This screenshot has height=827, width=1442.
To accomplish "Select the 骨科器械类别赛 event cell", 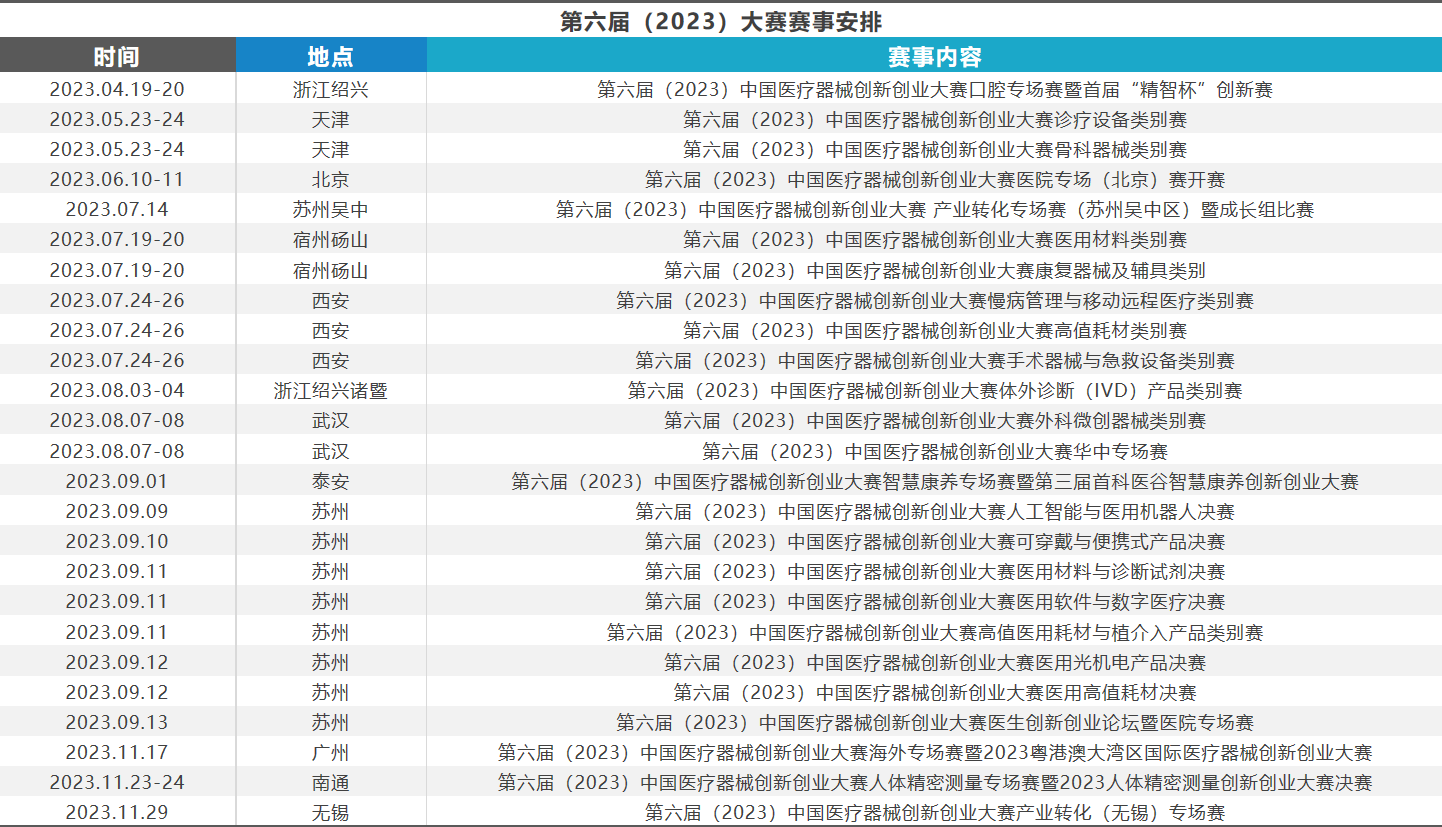I will (x=934, y=149).
